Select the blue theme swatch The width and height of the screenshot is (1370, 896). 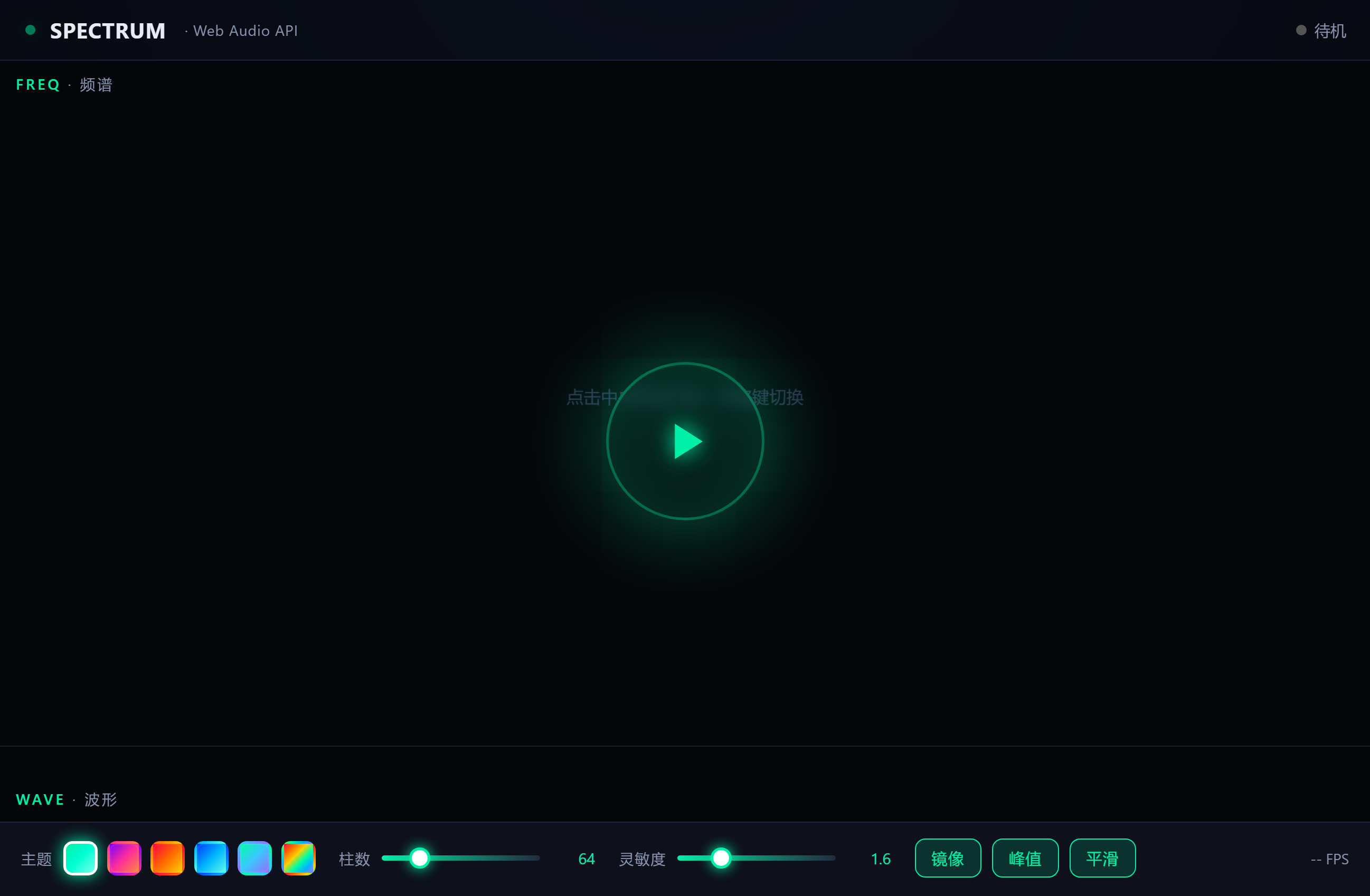(x=211, y=858)
